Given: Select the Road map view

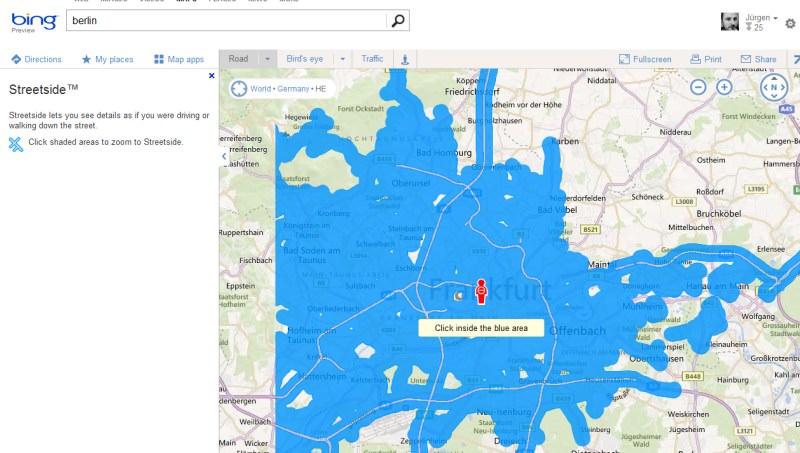Looking at the screenshot, I should (x=238, y=59).
